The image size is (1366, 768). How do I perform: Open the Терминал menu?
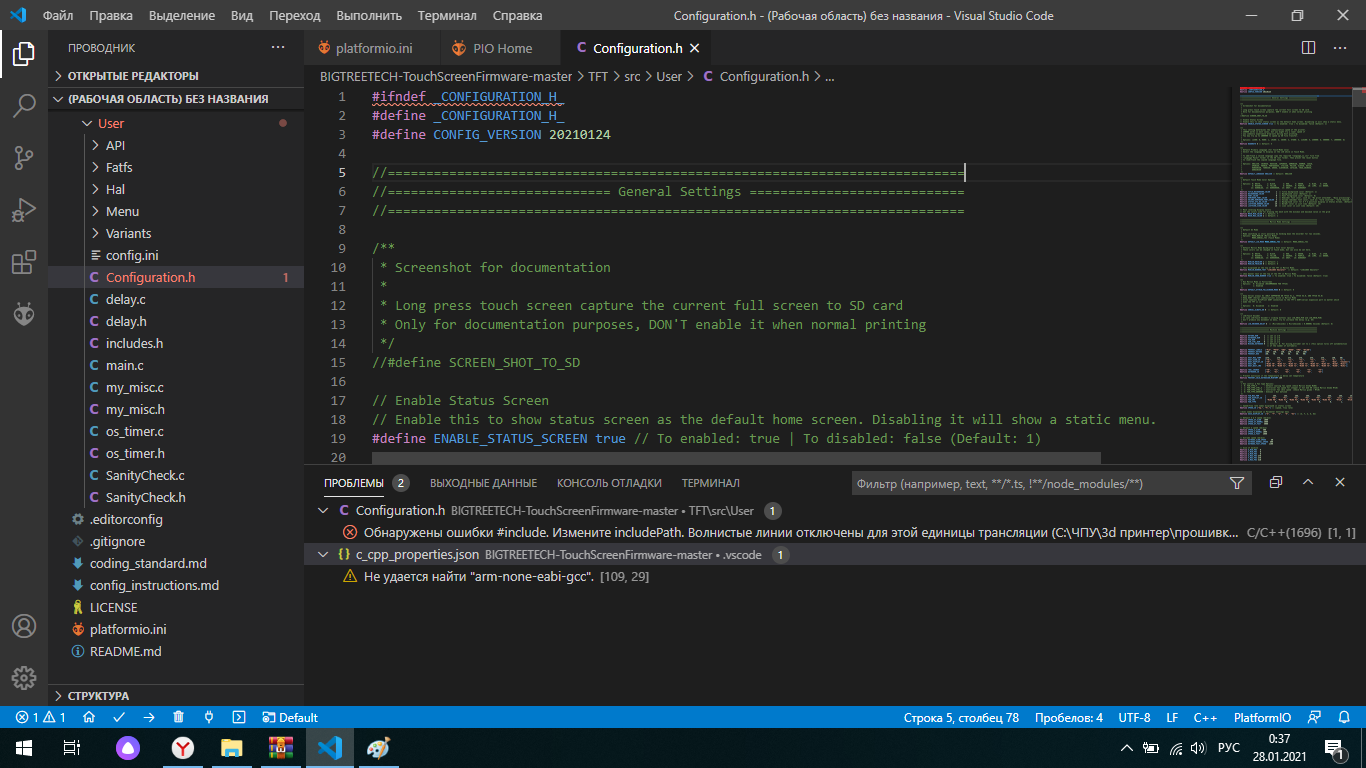pyautogui.click(x=447, y=16)
